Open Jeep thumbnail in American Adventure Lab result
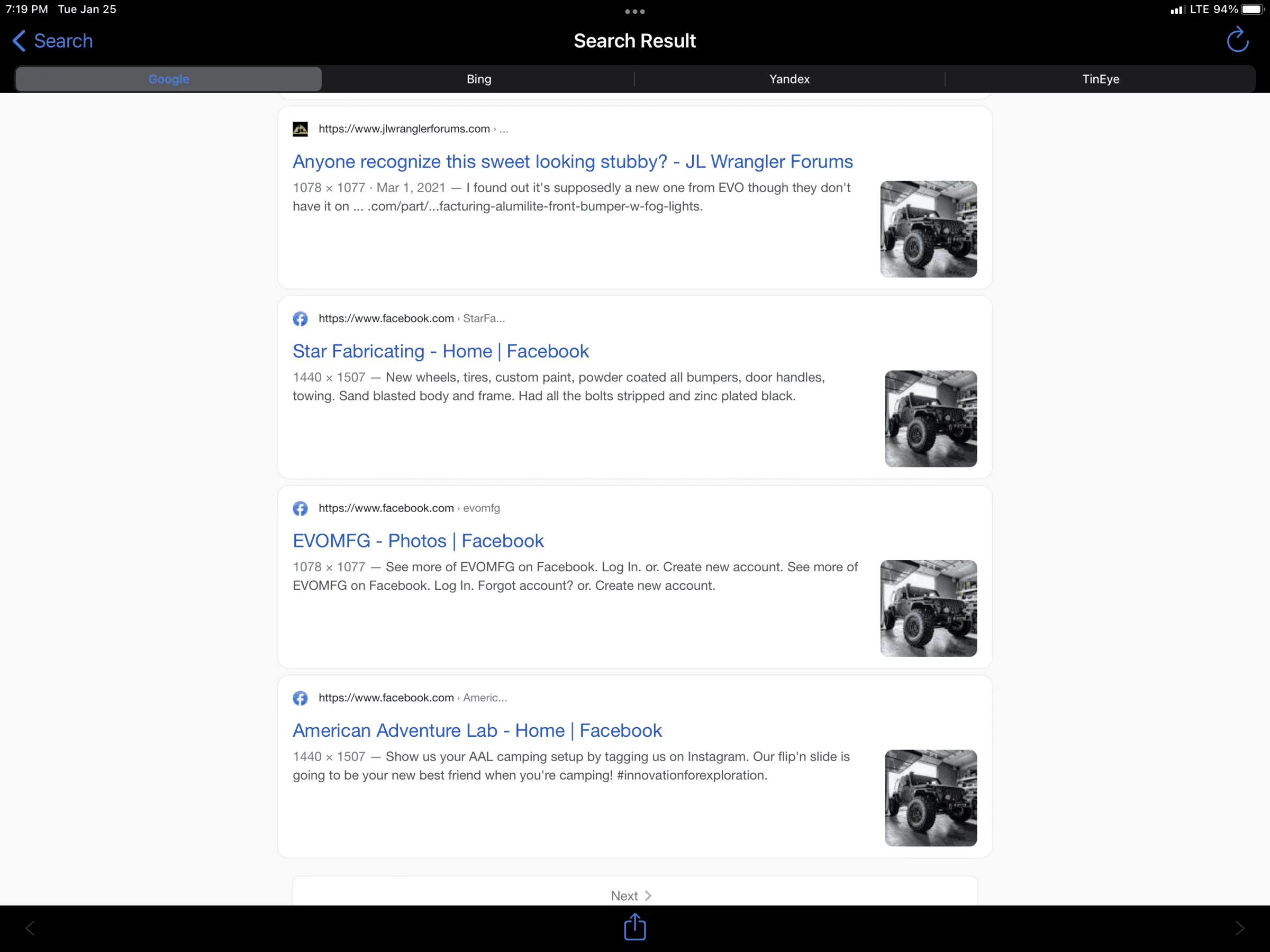1270x952 pixels. click(931, 798)
